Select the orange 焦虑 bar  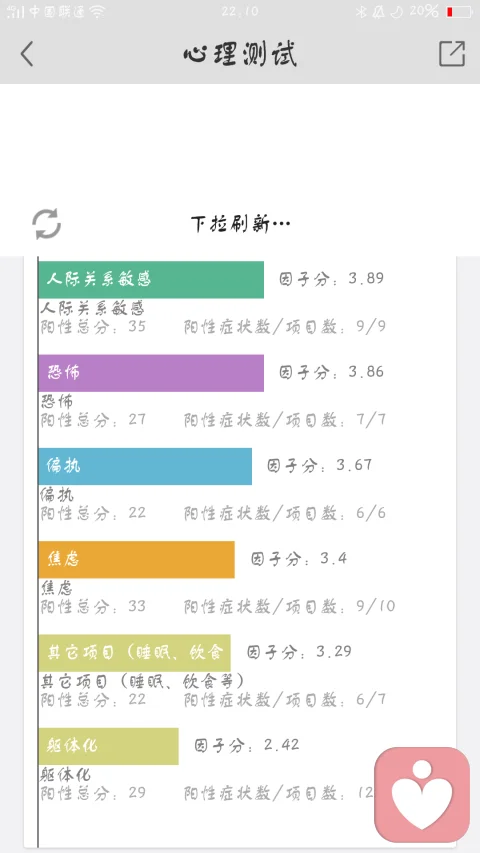tap(137, 559)
